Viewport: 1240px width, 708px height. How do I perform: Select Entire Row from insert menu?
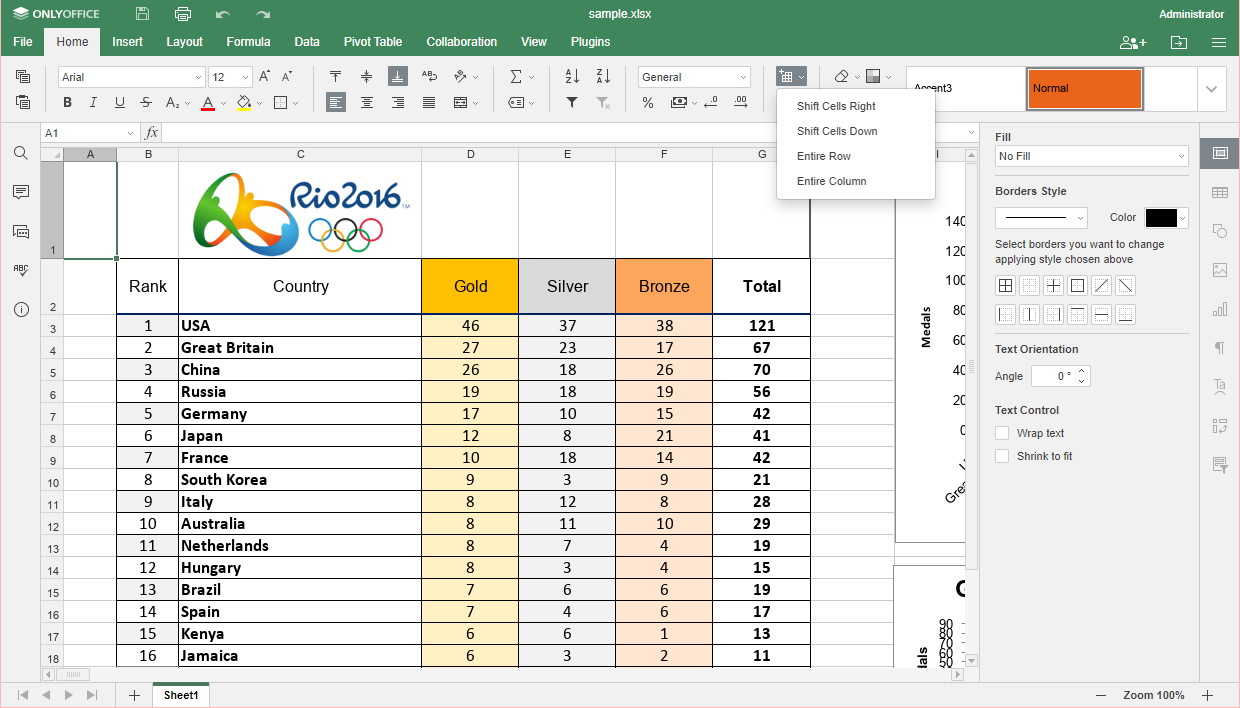click(x=824, y=156)
